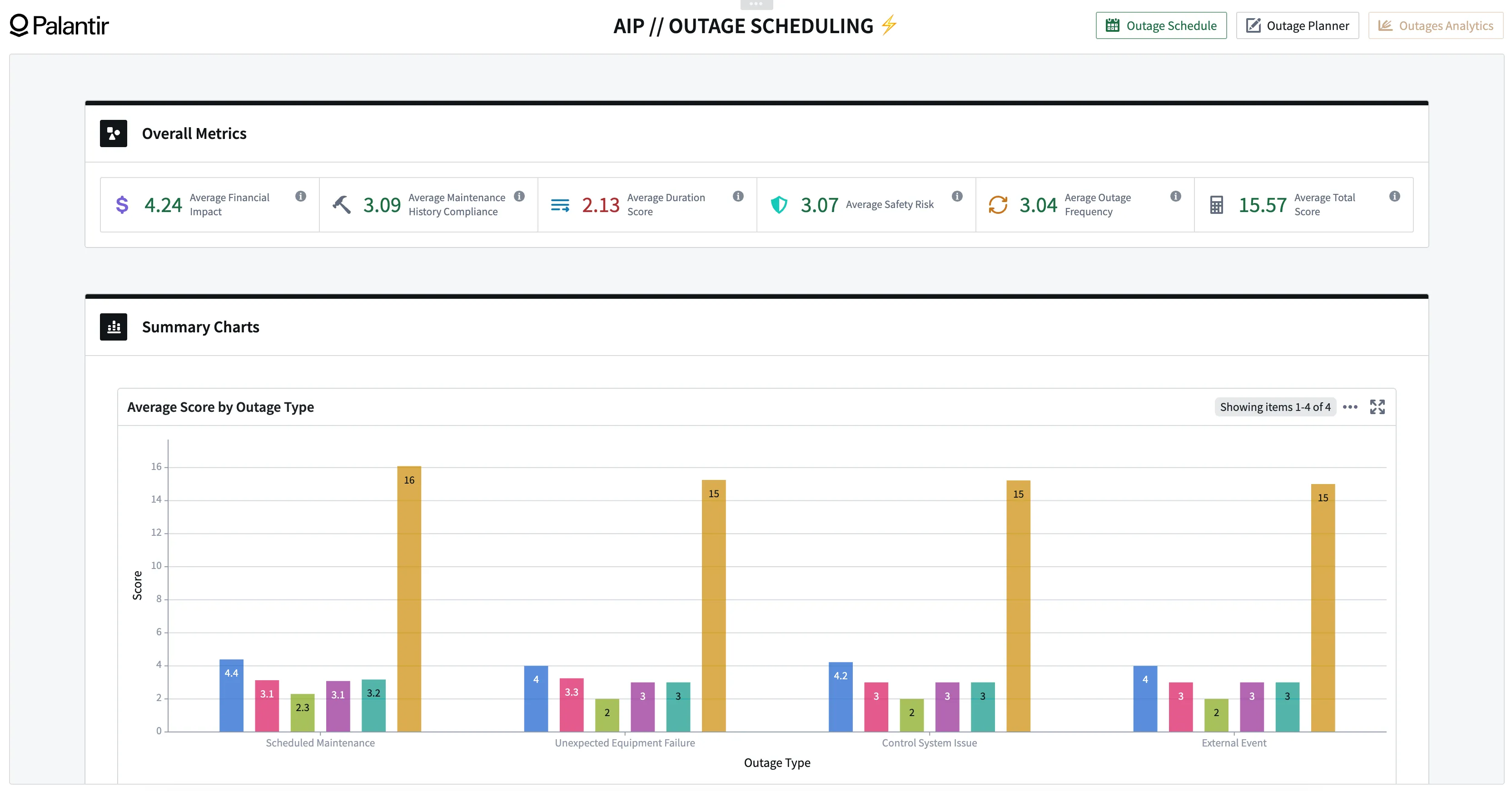Click Scheduled Maintenance blue 4.4 bar
This screenshot has width=1512, height=791.
(x=231, y=695)
